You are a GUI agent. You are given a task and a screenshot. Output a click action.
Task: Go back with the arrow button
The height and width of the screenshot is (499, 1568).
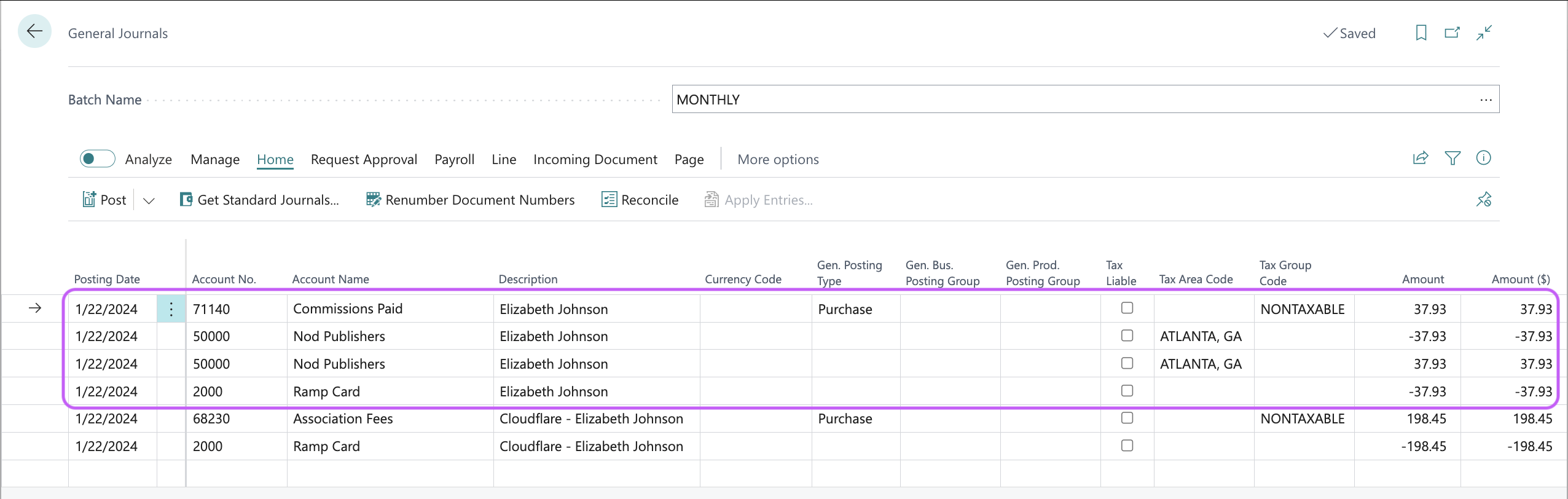pyautogui.click(x=34, y=31)
